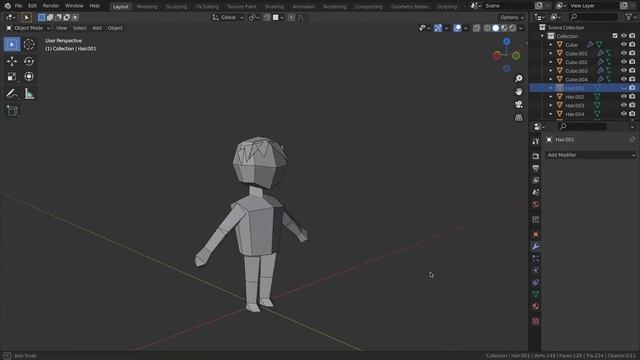This screenshot has height=360, width=640.
Task: Activate the Cursor tool
Action: [x=29, y=44]
